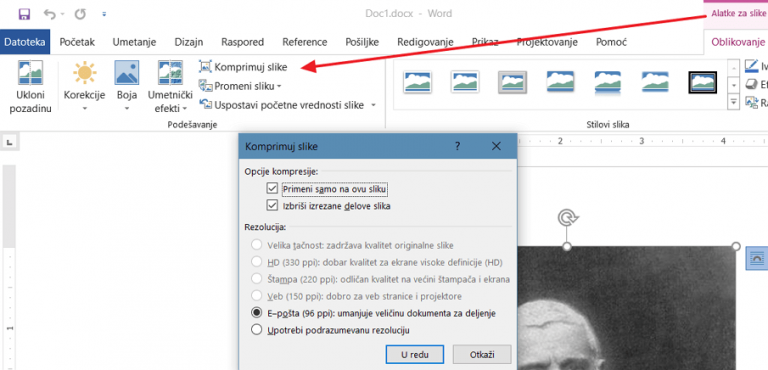
Task: Apply the fifth picture style thumbnail
Action: pyautogui.click(x=608, y=82)
